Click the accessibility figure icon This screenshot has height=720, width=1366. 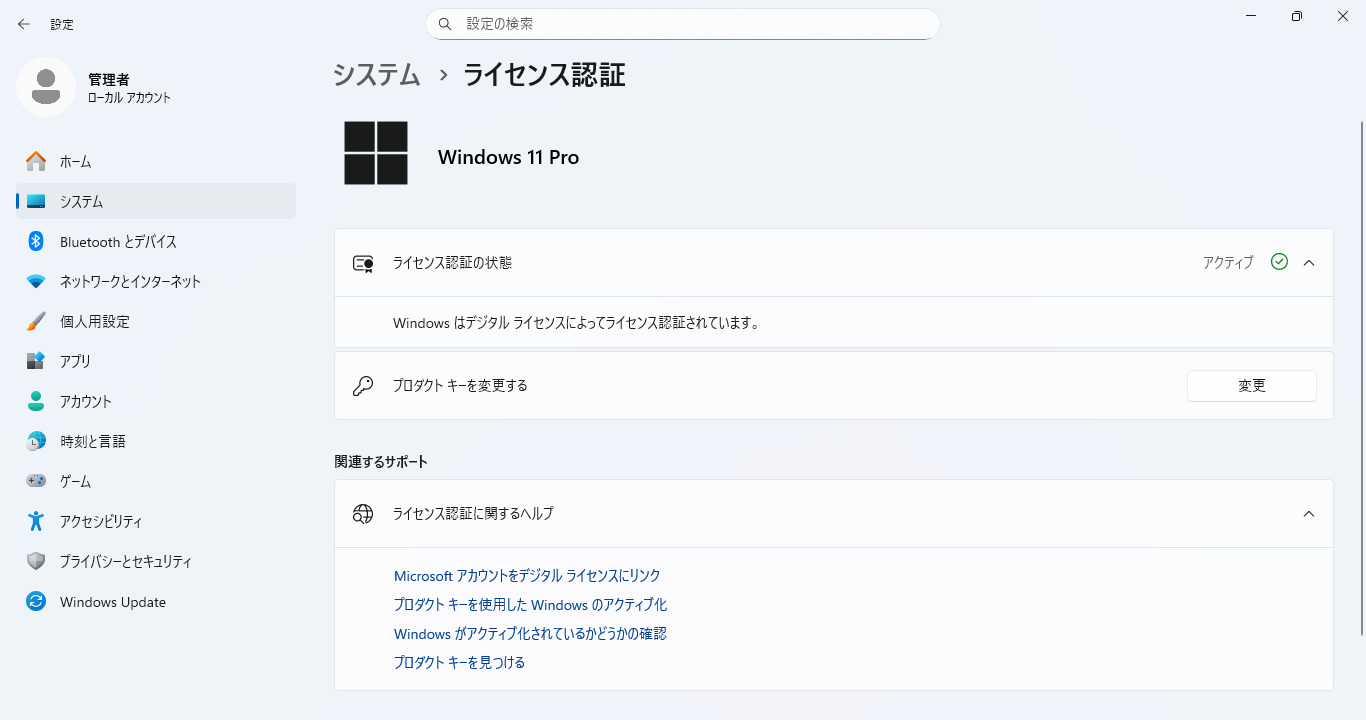coord(36,521)
